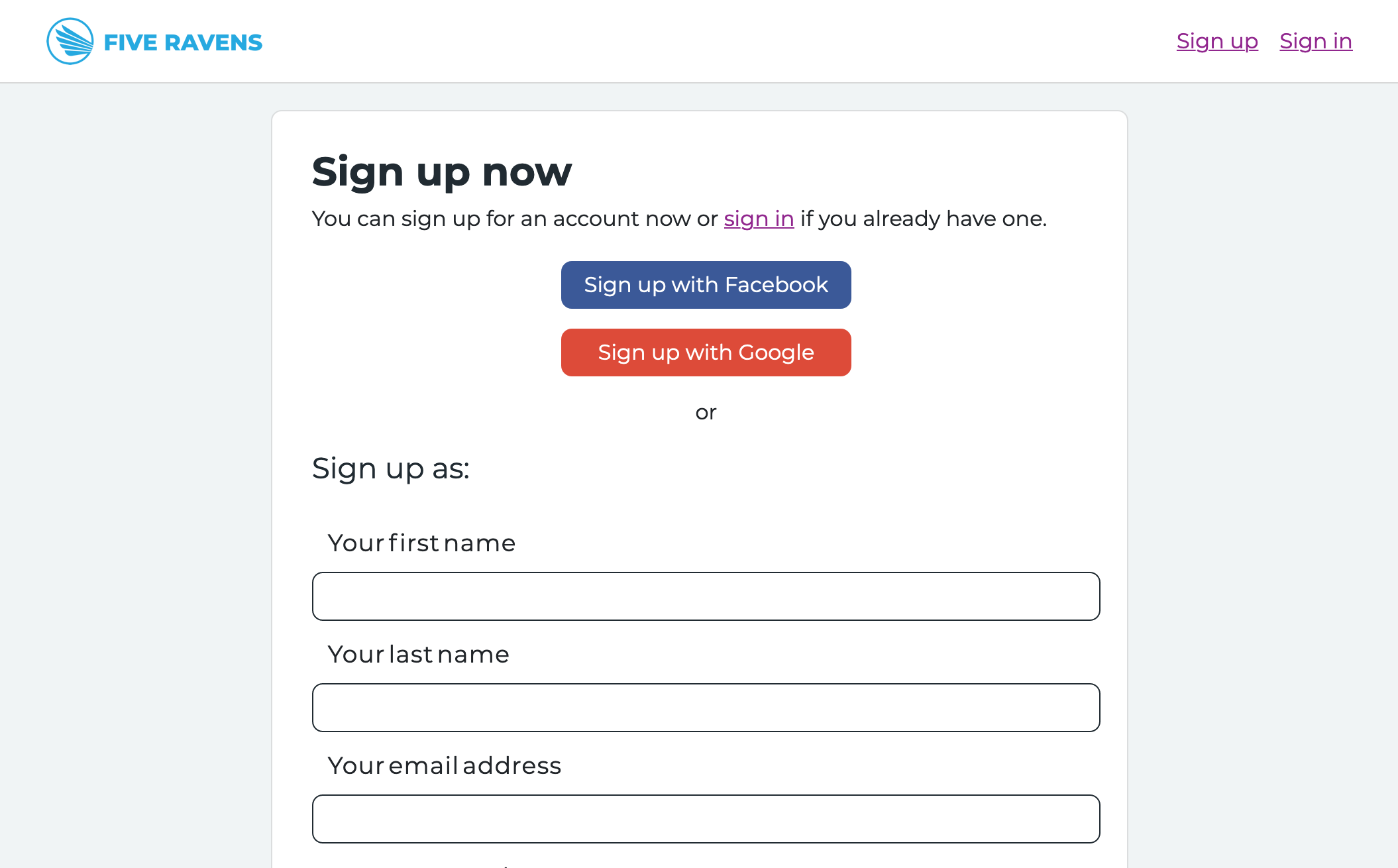Image resolution: width=1398 pixels, height=868 pixels.
Task: Focus the Your last name input field
Action: pos(706,708)
